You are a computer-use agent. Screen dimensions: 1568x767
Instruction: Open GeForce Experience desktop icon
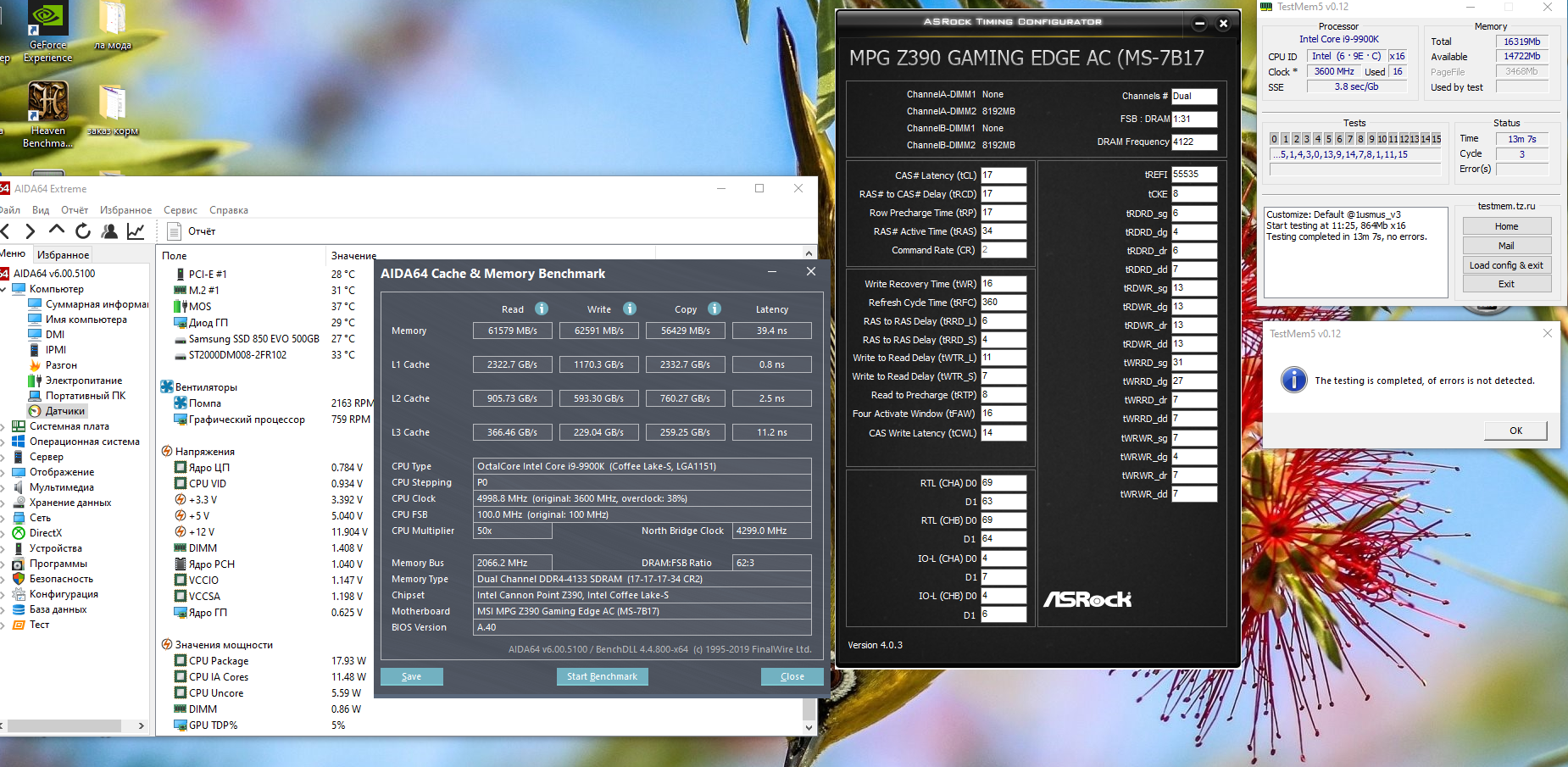47,33
